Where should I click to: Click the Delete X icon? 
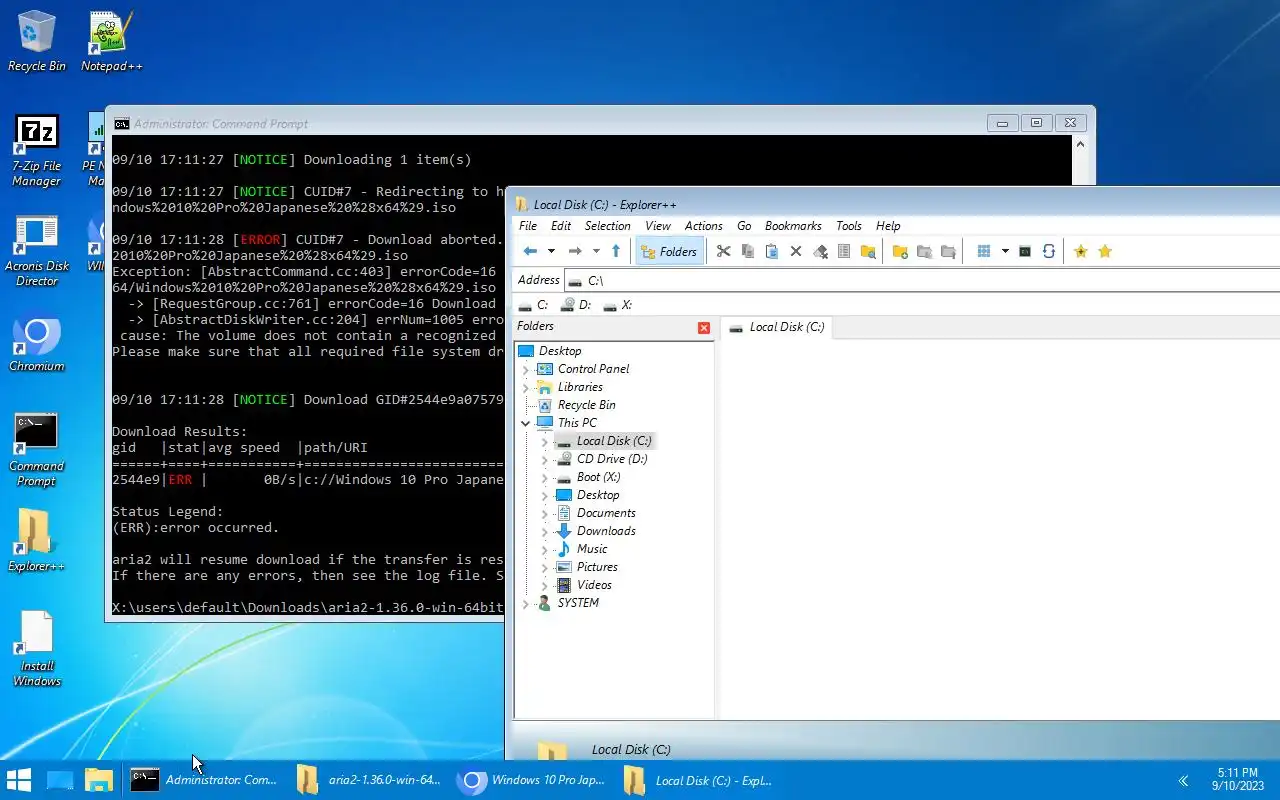click(x=796, y=251)
